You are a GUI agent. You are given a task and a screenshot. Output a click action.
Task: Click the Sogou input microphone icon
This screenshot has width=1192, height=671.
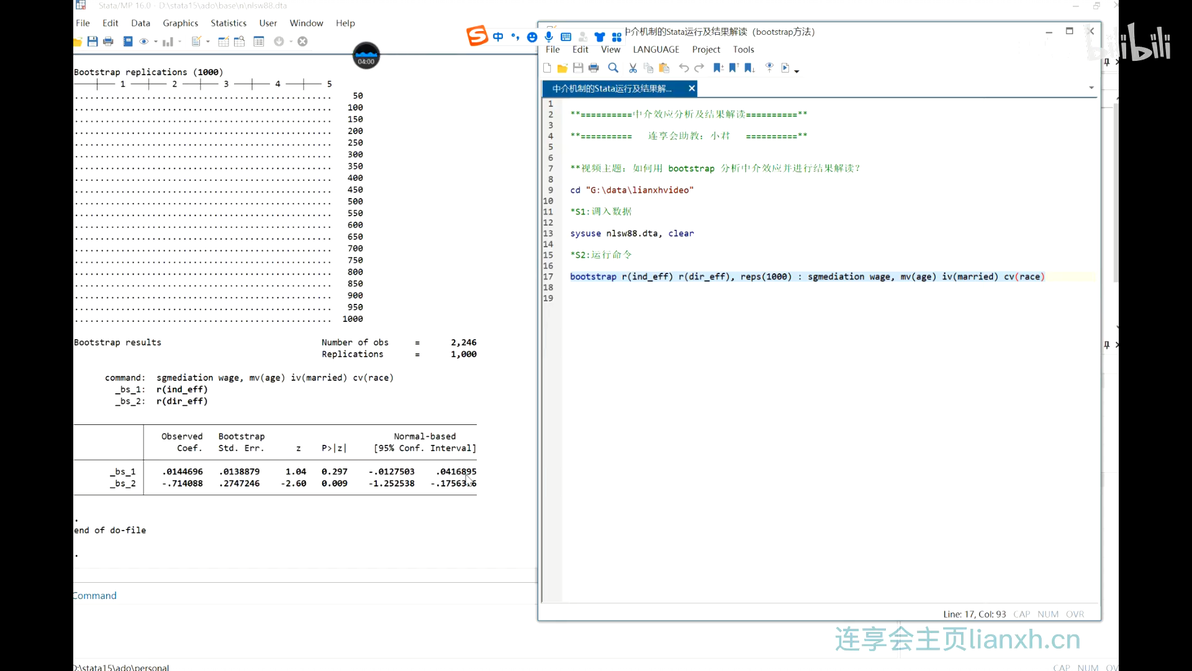click(549, 37)
